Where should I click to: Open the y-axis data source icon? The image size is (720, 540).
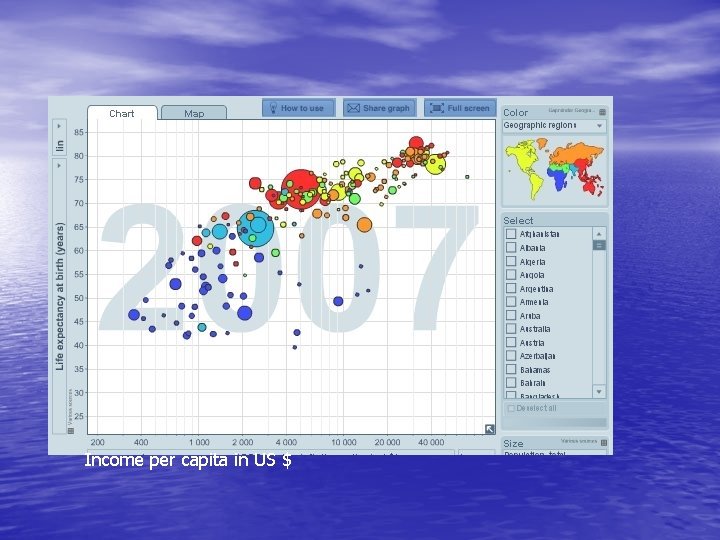pyautogui.click(x=71, y=431)
